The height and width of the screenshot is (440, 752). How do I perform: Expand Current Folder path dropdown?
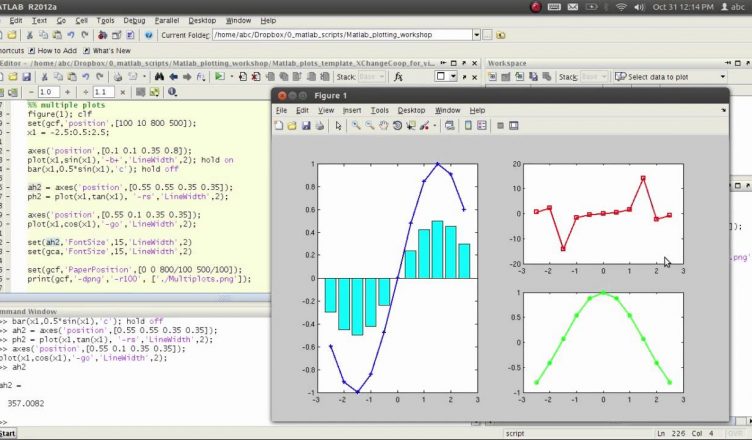coord(476,35)
